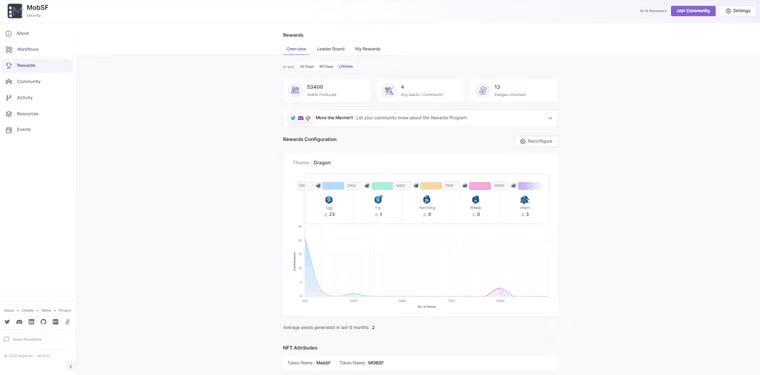Click the Workflows sidebar icon

tap(9, 49)
